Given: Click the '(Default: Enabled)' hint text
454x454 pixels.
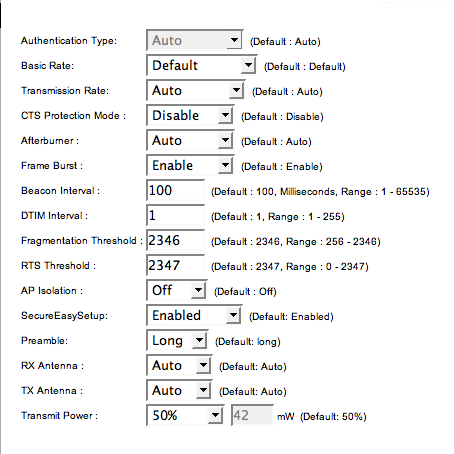Looking at the screenshot, I should 291,317.
